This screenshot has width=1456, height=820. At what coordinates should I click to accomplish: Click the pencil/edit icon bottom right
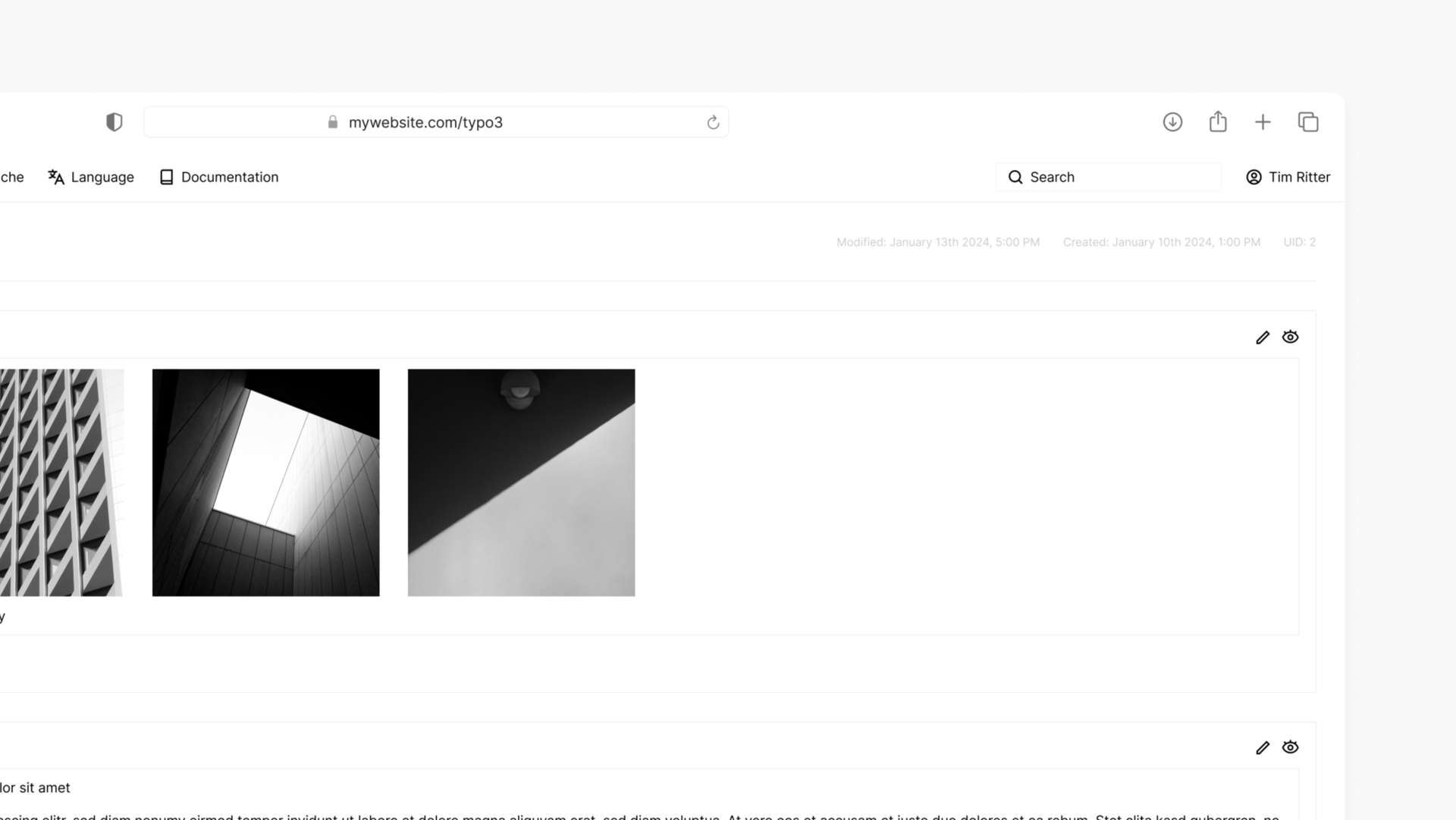tap(1263, 748)
